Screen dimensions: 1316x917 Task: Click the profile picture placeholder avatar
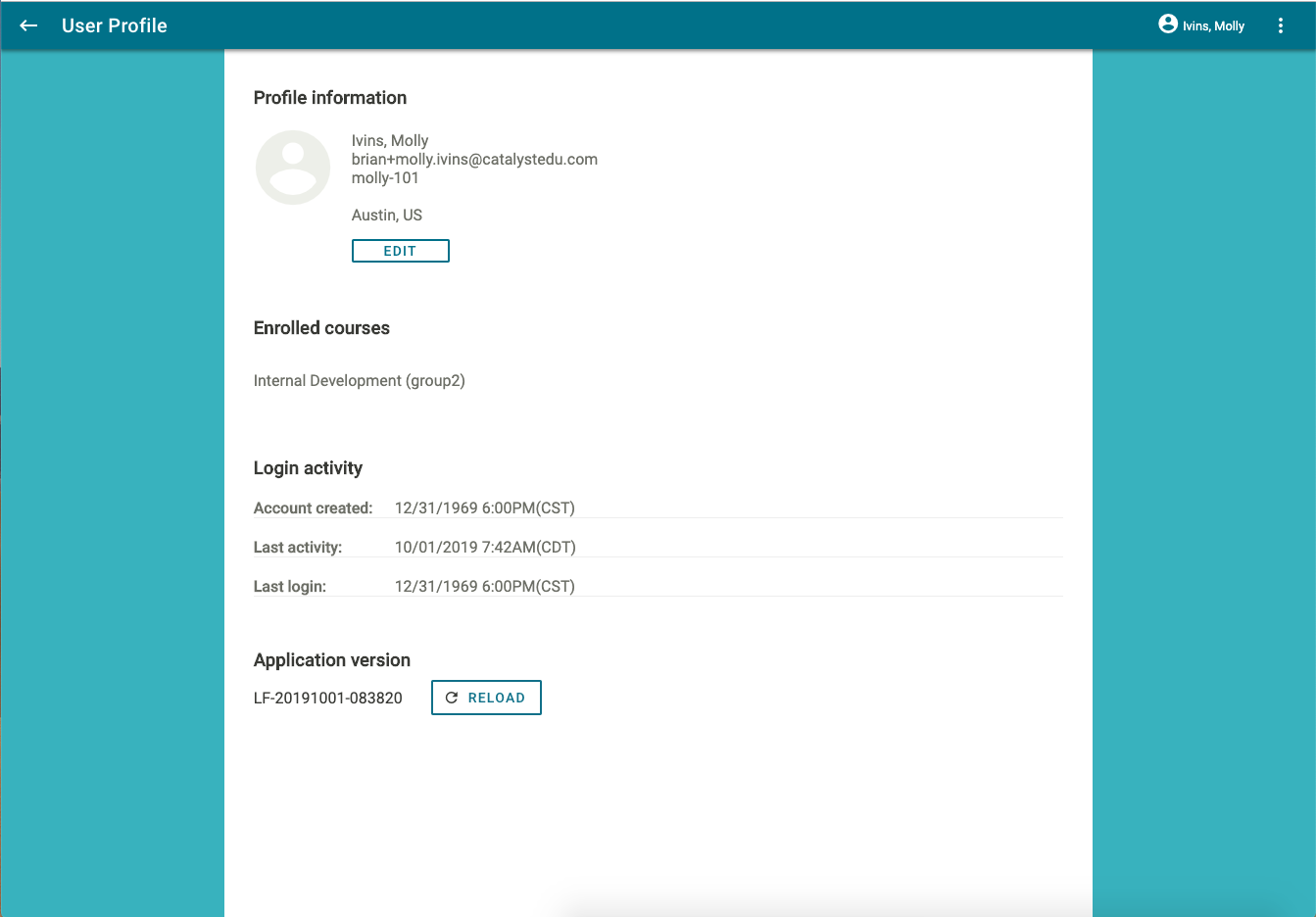292,167
